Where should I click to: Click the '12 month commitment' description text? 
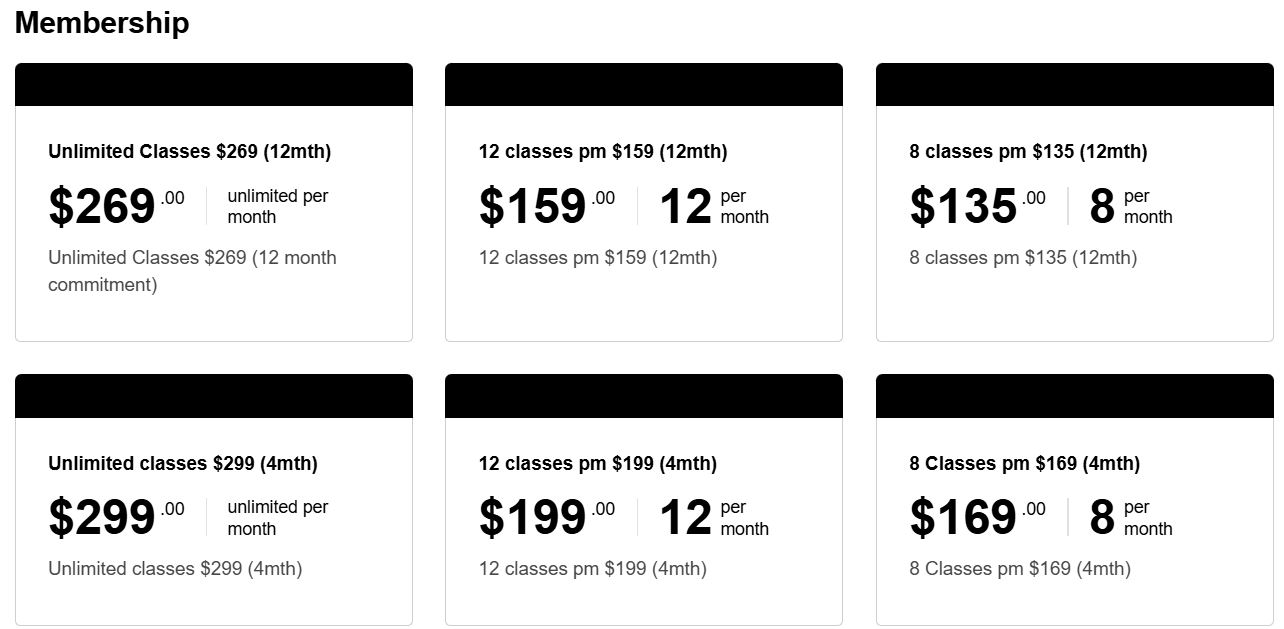pos(192,271)
